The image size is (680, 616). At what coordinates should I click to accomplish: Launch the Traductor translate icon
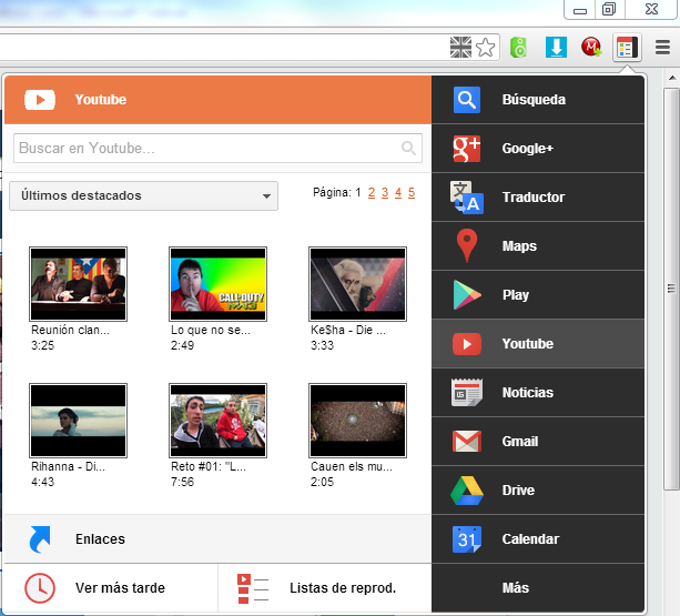467,197
